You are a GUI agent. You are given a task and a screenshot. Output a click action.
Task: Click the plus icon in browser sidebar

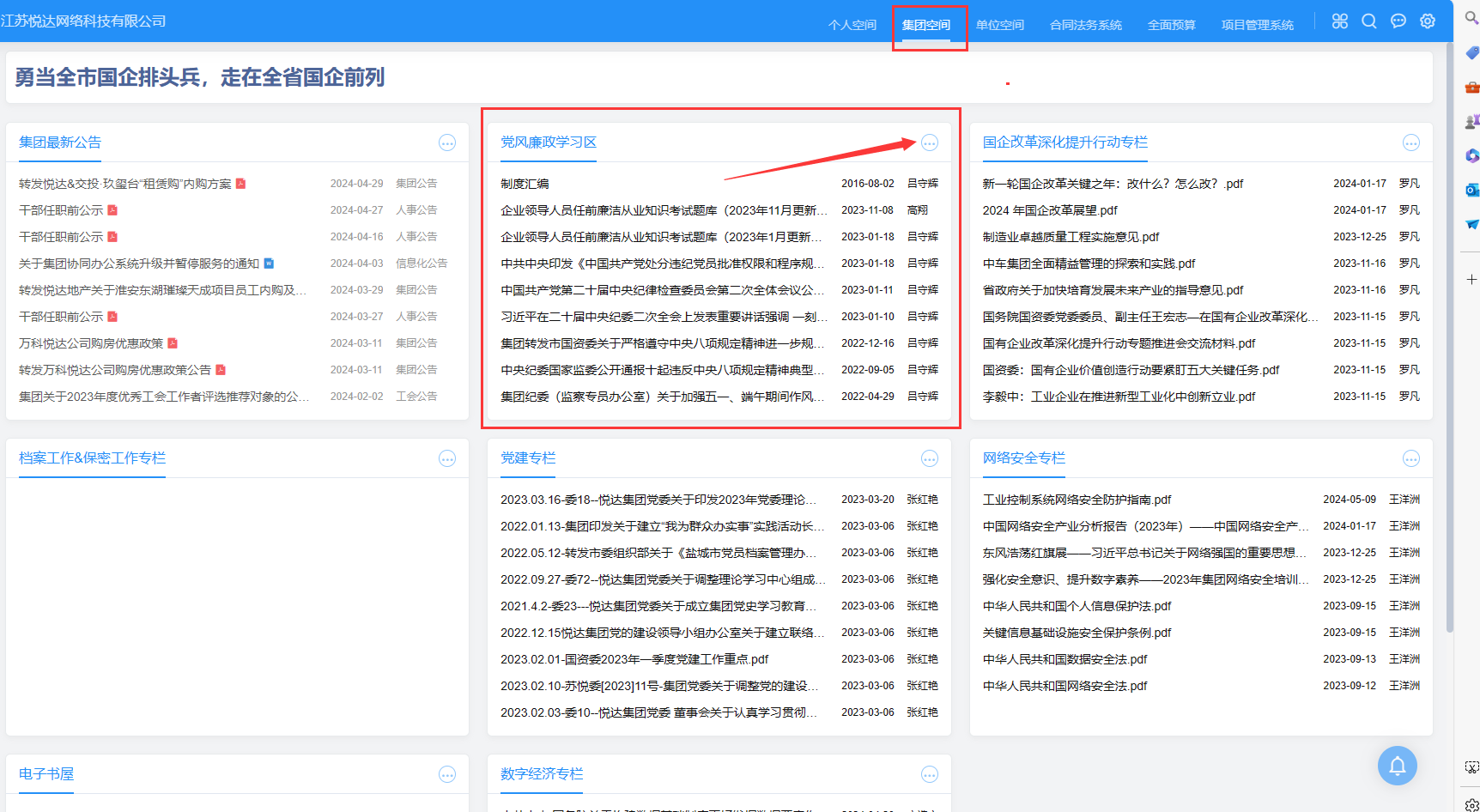tap(1471, 280)
